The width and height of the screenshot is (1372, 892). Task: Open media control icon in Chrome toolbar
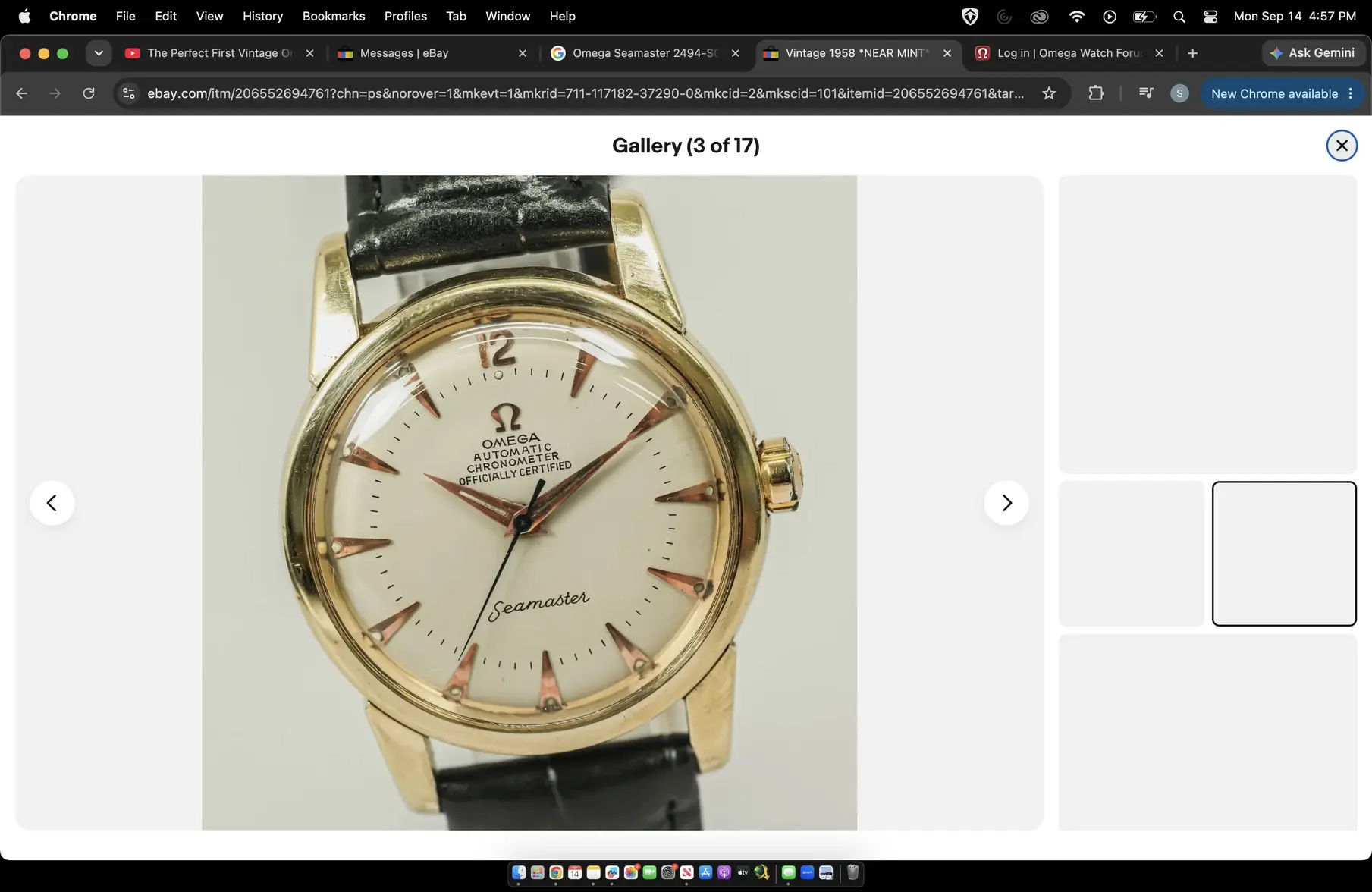[1146, 93]
